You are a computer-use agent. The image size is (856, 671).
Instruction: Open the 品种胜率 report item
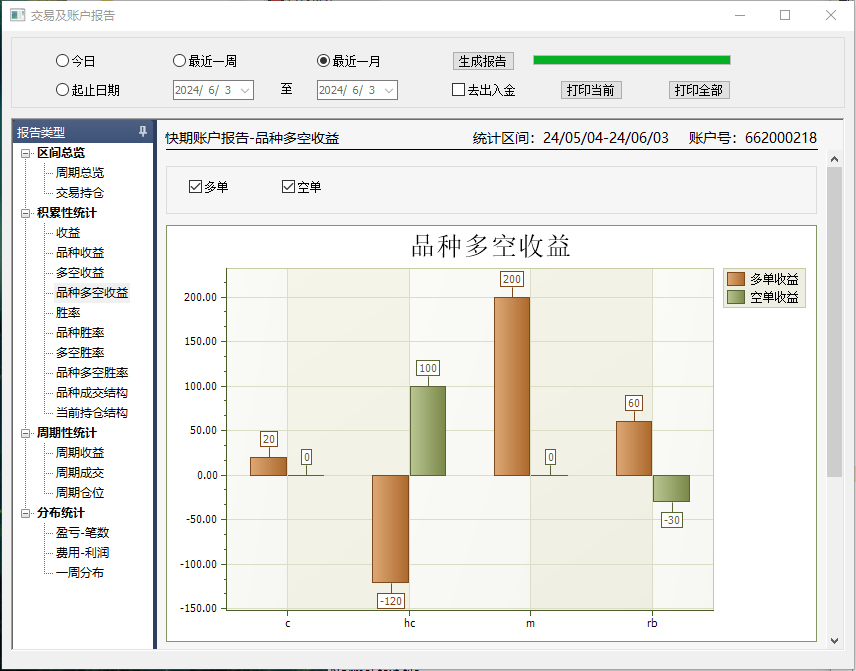(x=80, y=333)
